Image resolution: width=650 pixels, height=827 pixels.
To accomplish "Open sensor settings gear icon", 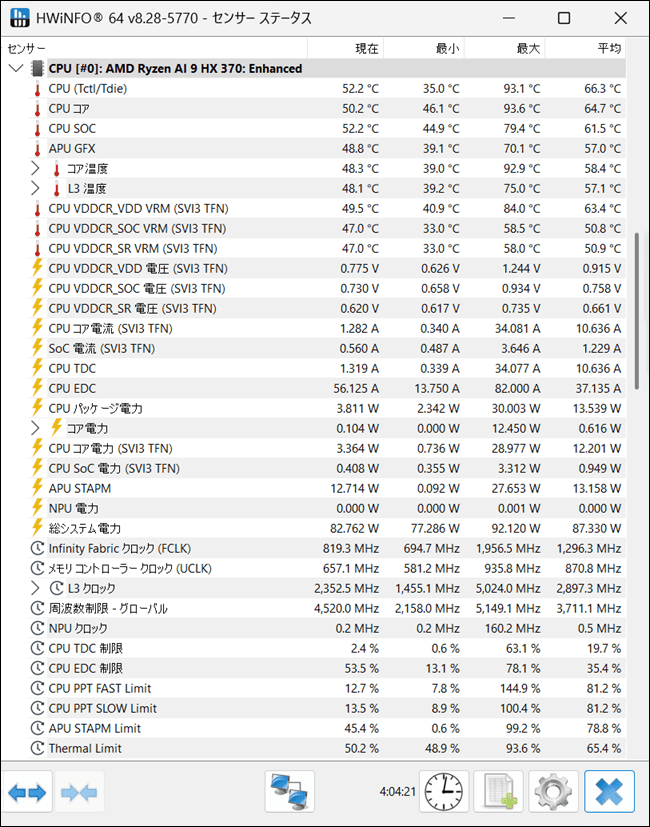I will tap(553, 792).
